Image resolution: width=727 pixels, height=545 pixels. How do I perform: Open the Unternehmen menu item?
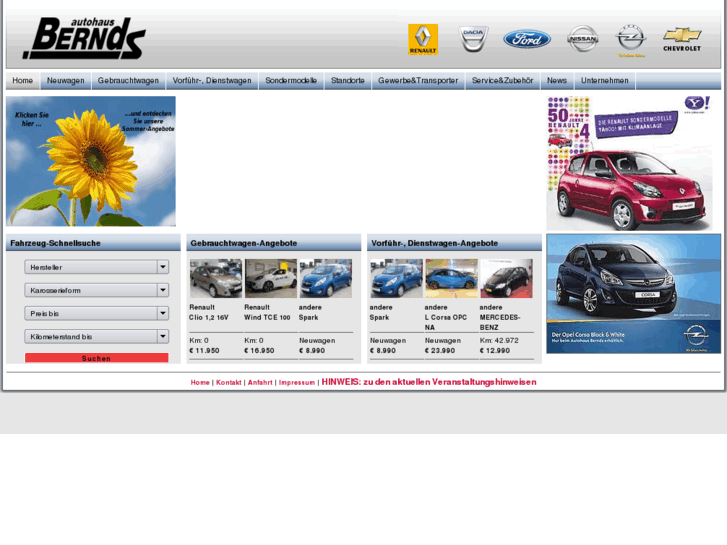pyautogui.click(x=605, y=81)
